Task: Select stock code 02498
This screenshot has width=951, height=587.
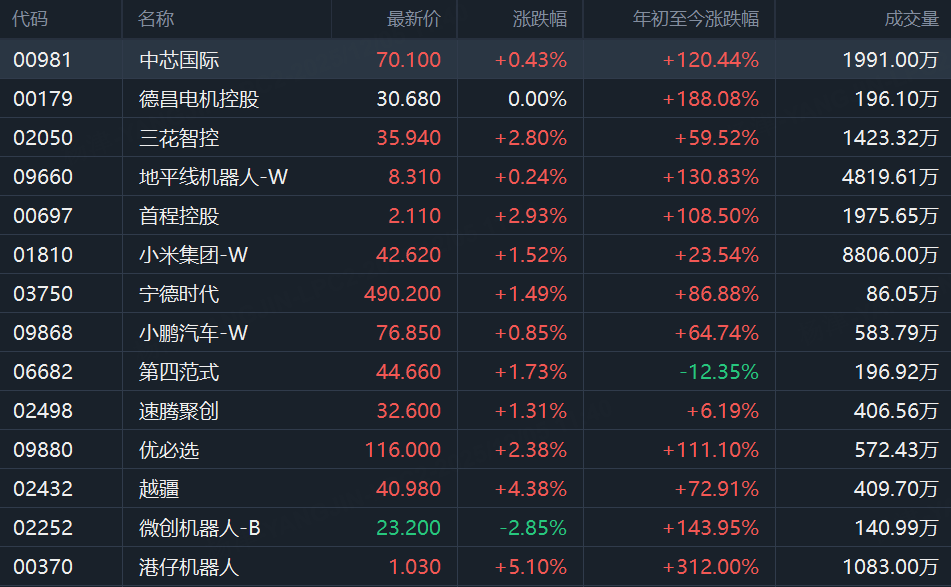Action: [43, 411]
